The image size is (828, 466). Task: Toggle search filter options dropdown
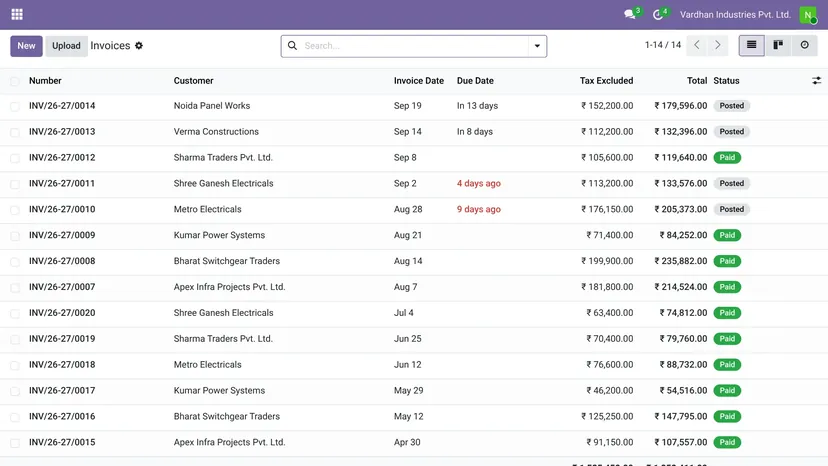click(x=537, y=46)
